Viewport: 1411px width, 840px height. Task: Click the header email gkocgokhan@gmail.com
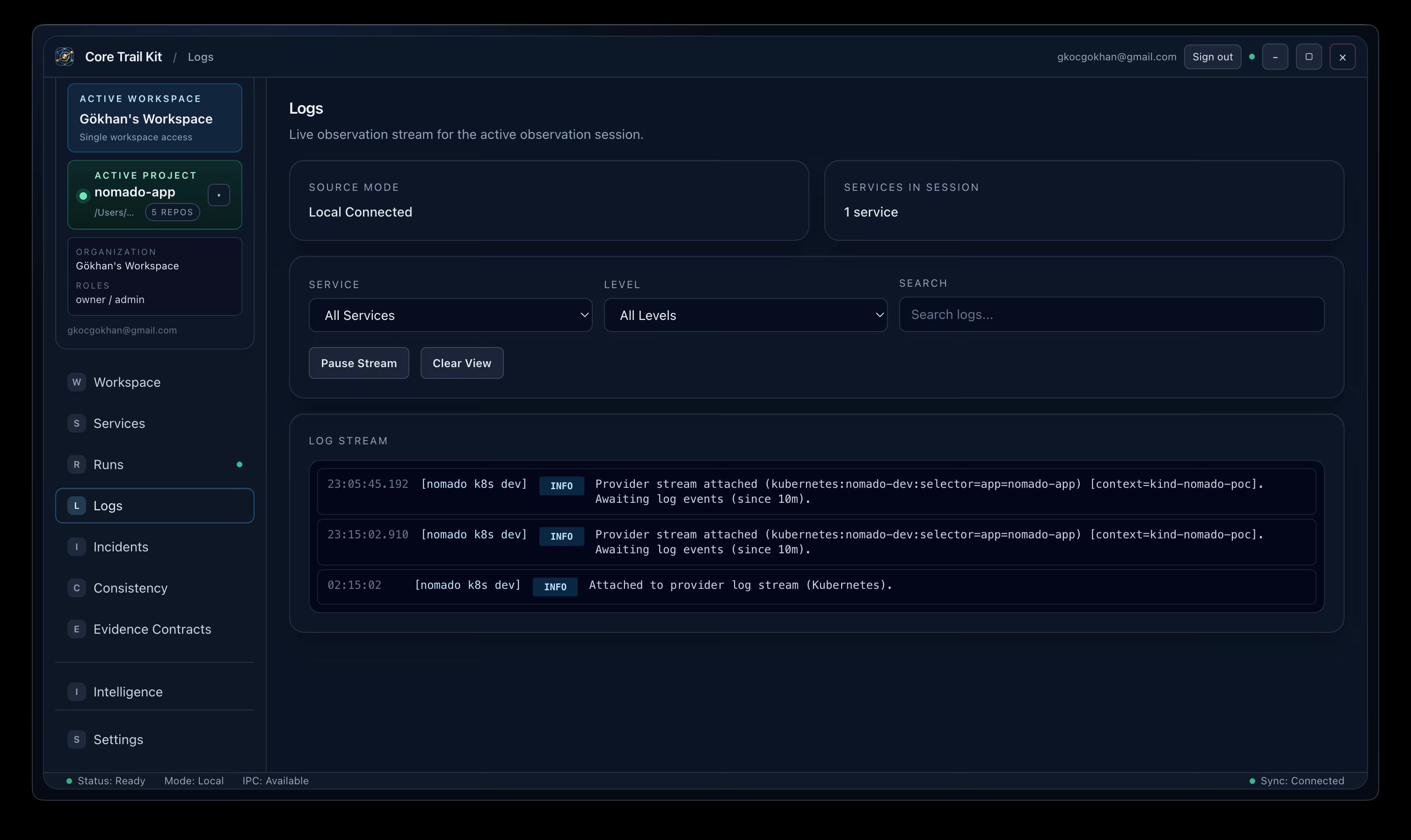coord(1117,57)
